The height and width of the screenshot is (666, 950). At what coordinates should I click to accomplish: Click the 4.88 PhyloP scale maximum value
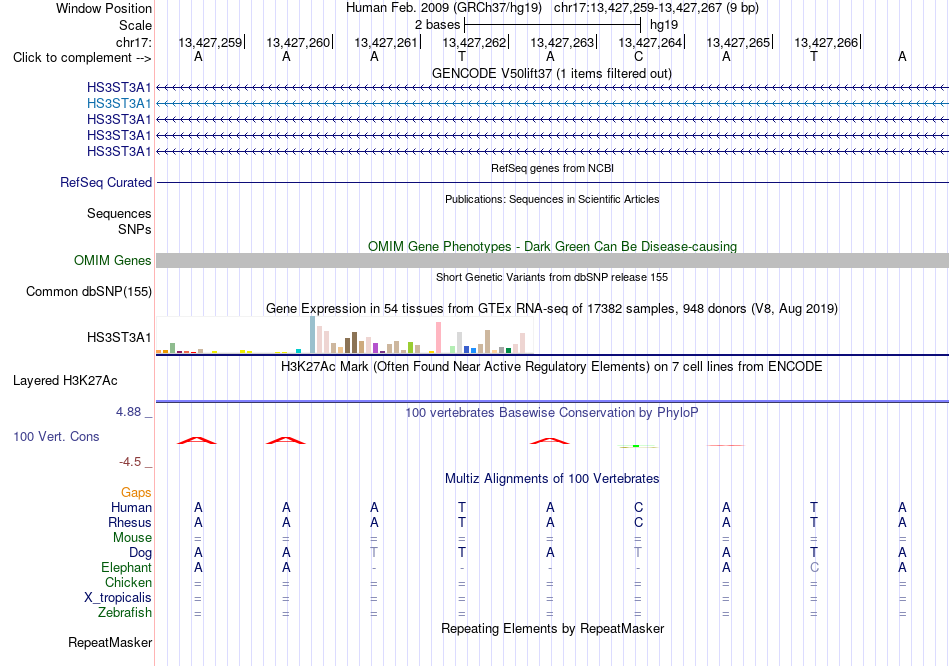128,412
